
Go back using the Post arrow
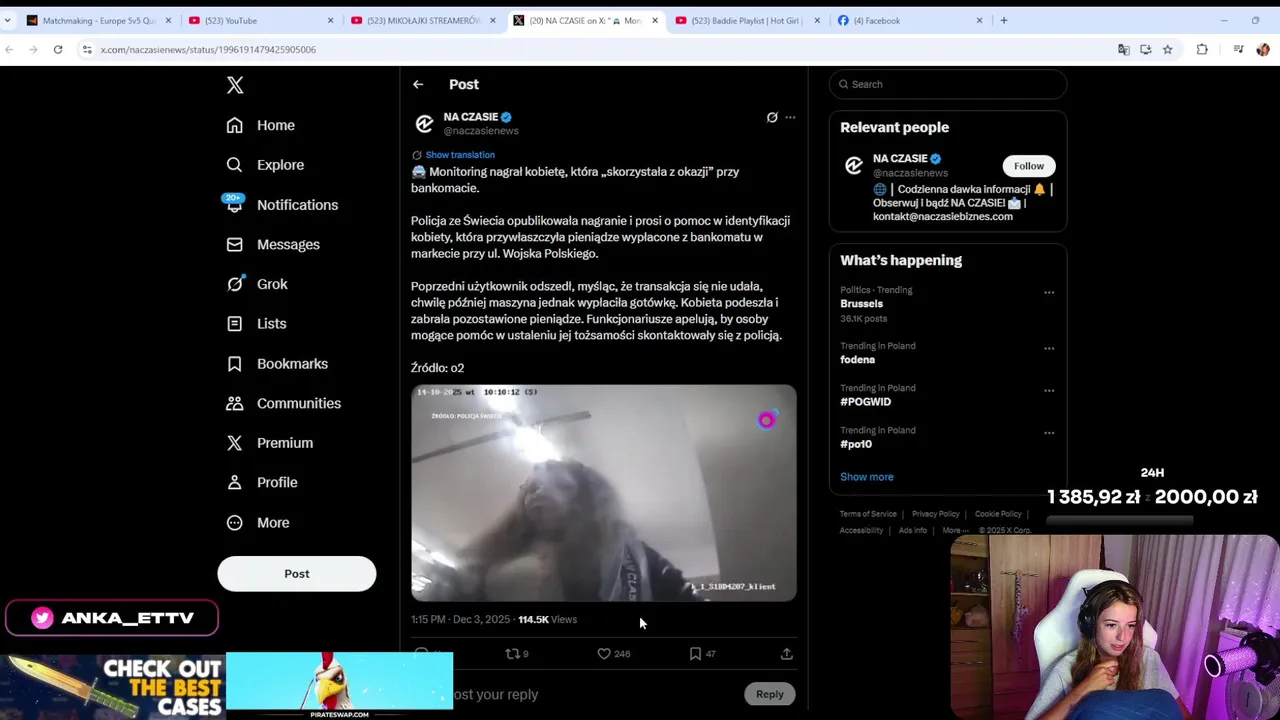click(418, 85)
